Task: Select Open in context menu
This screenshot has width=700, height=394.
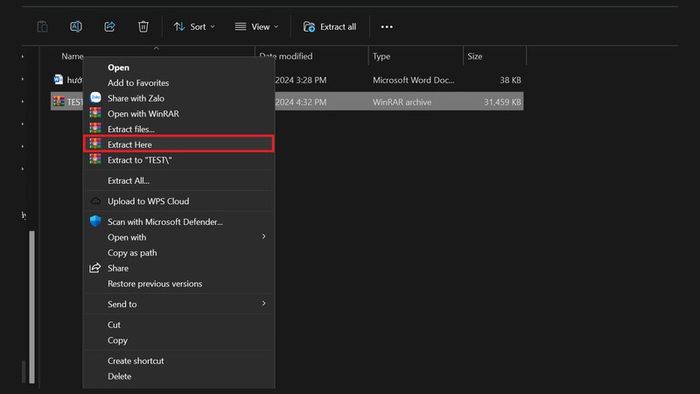Action: coord(118,67)
